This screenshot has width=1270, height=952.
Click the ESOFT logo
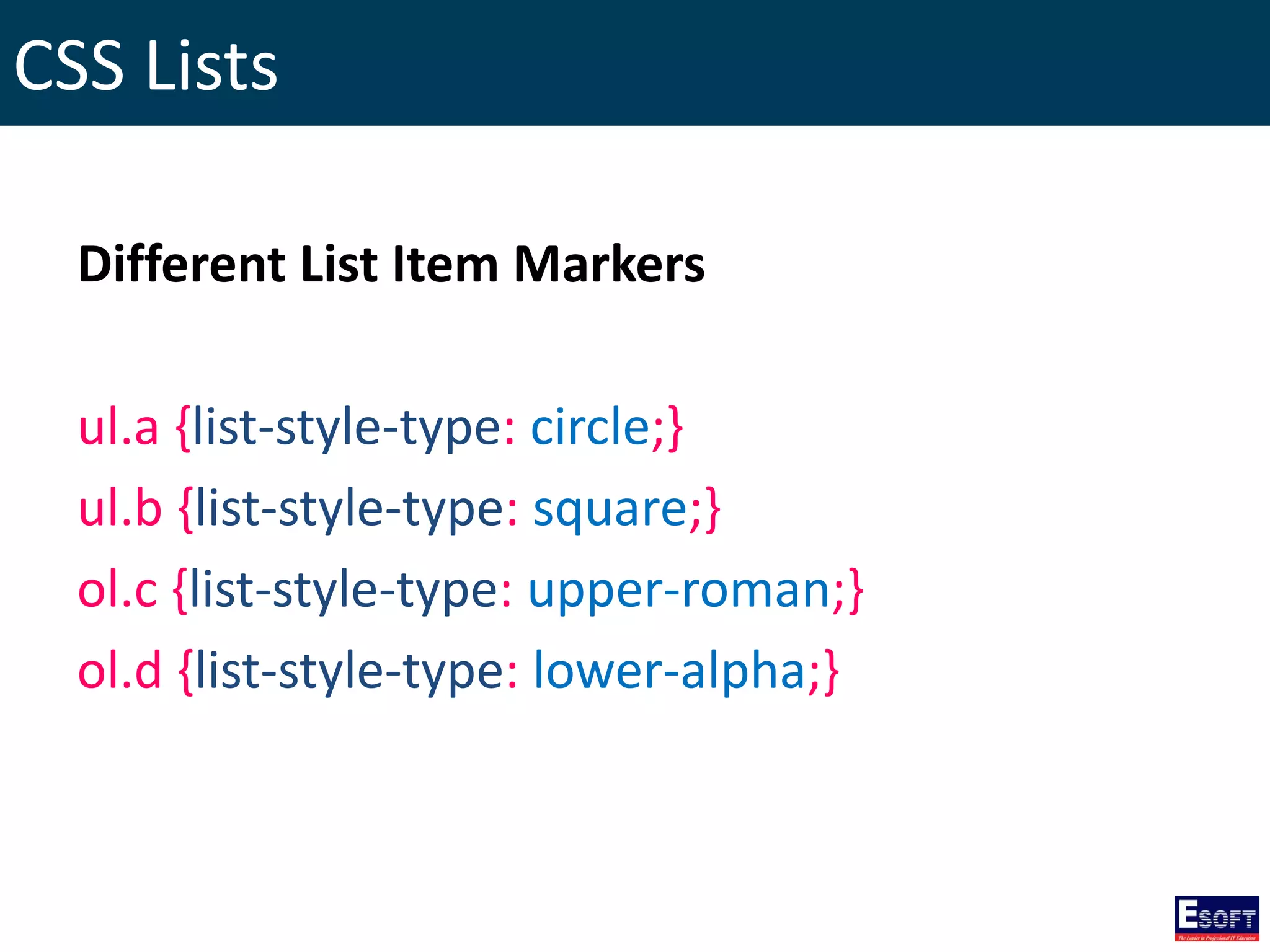[1216, 918]
